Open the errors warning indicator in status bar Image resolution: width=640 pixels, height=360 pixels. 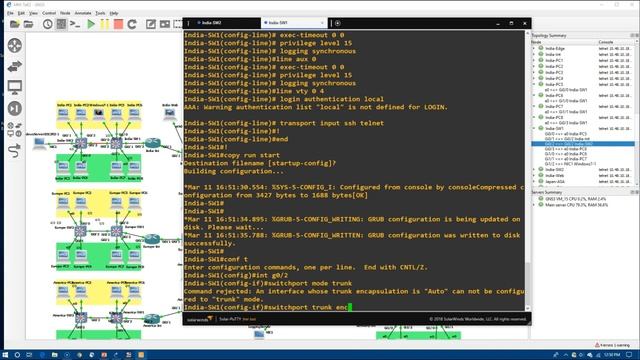point(612,345)
